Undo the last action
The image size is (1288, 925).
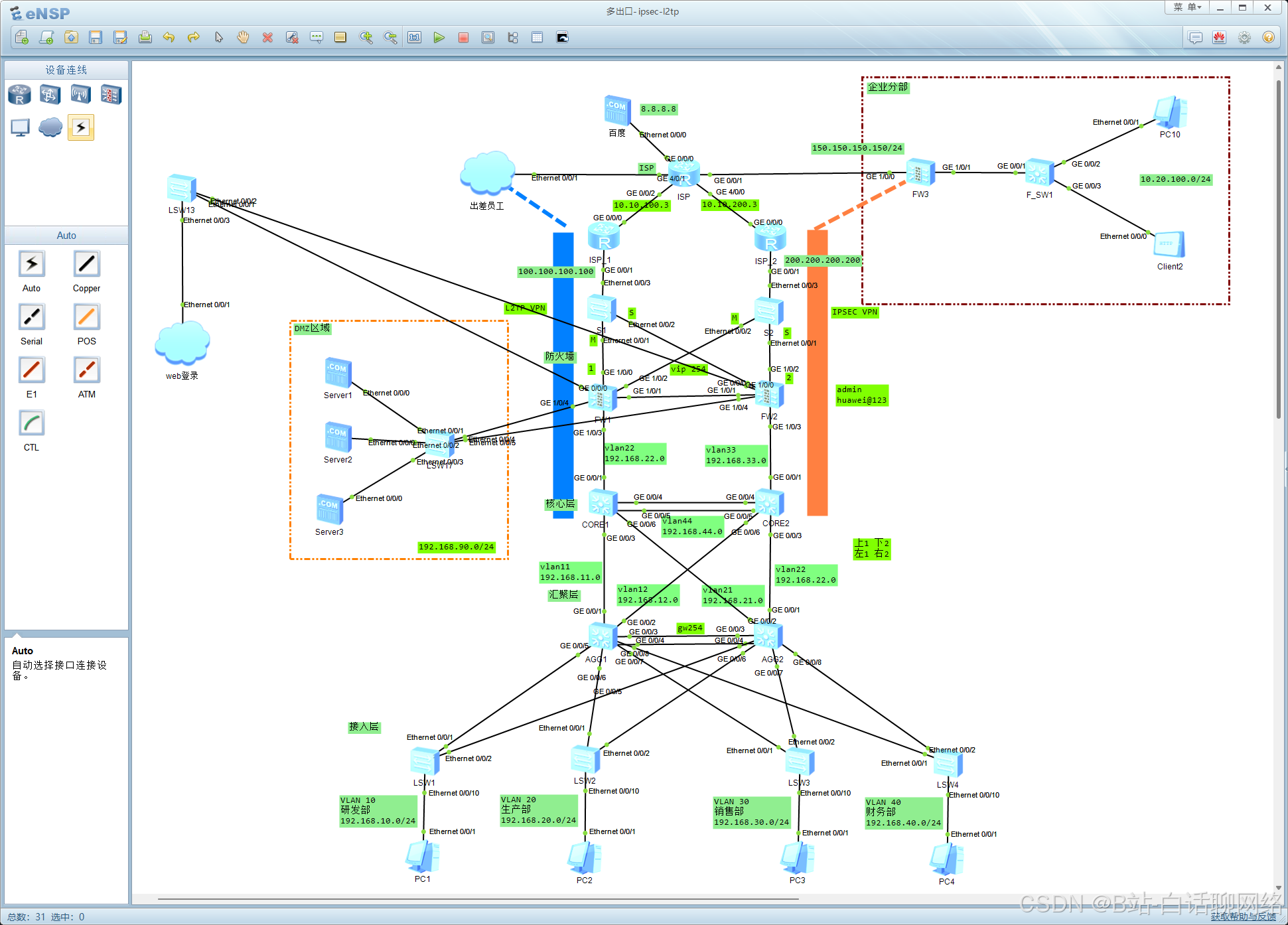169,37
